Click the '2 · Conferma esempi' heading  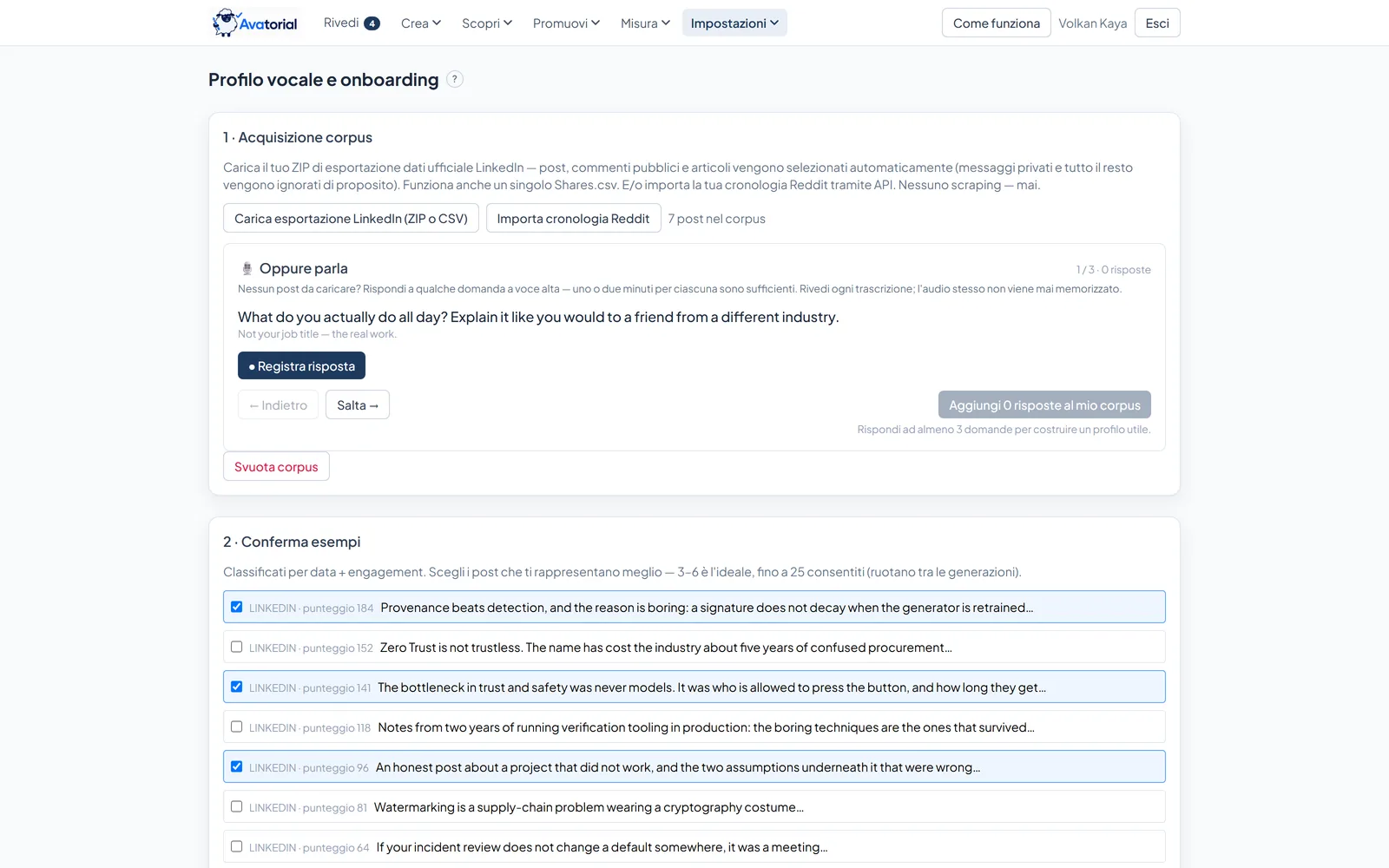pyautogui.click(x=292, y=542)
